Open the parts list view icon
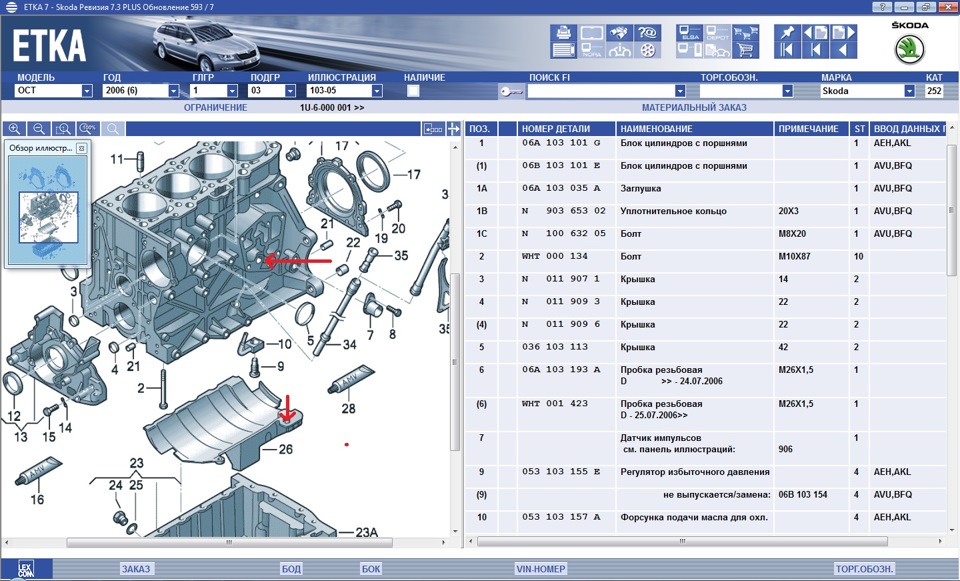This screenshot has height=581, width=960. [x=563, y=50]
